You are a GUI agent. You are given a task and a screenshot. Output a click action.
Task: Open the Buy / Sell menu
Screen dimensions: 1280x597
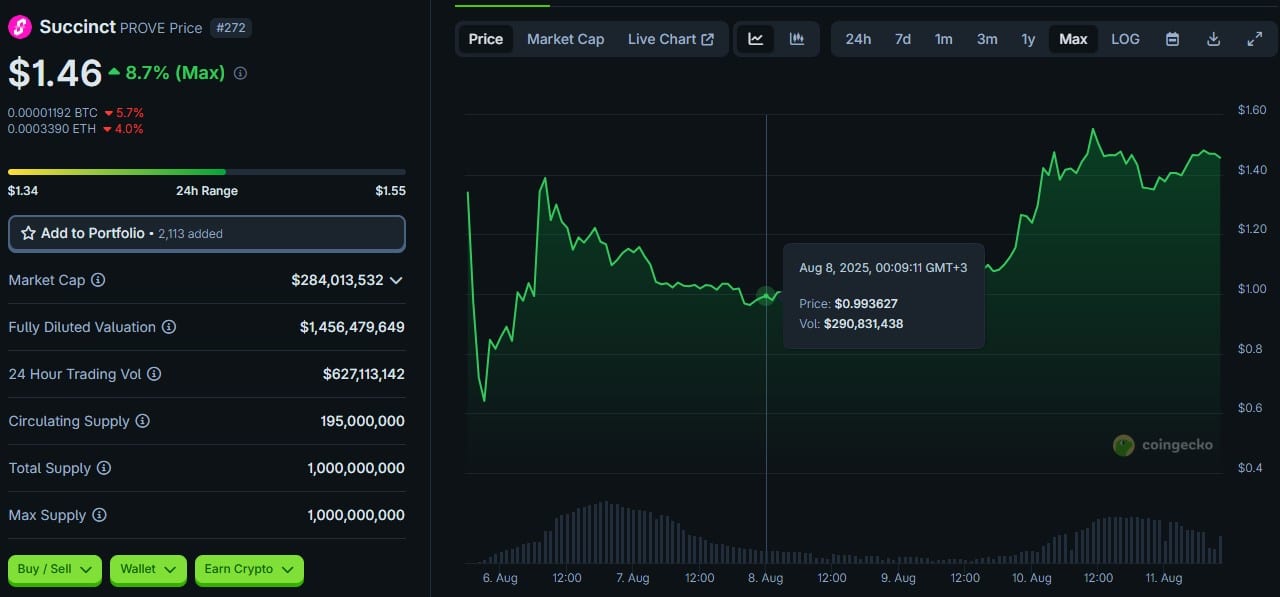coord(54,569)
